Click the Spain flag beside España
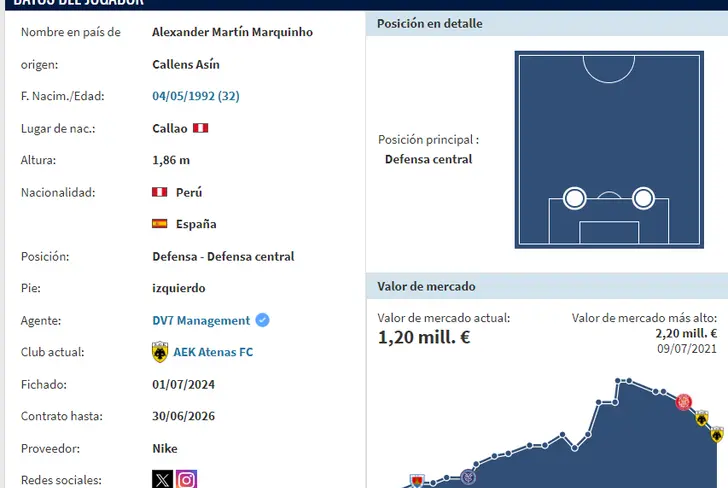The height and width of the screenshot is (488, 728). [x=159, y=224]
